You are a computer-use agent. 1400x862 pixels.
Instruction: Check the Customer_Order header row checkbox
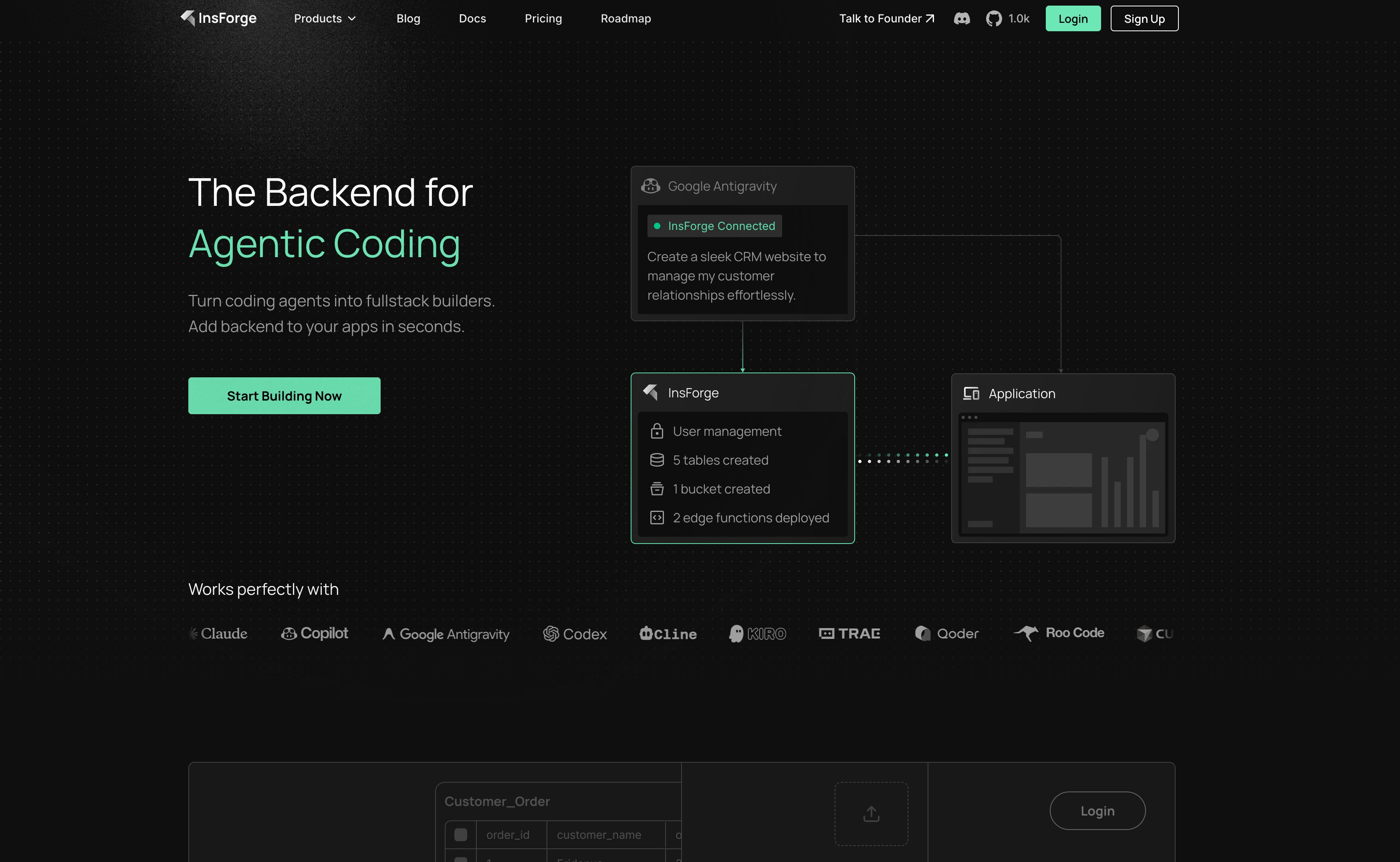461,835
